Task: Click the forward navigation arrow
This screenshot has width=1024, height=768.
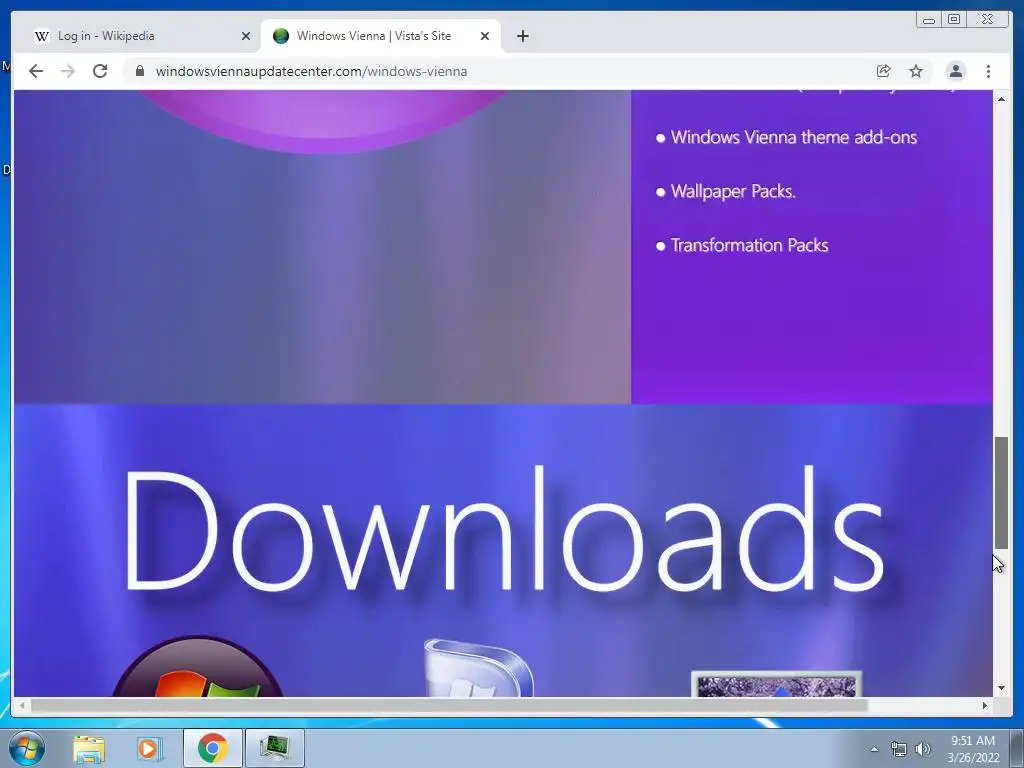Action: pyautogui.click(x=68, y=71)
